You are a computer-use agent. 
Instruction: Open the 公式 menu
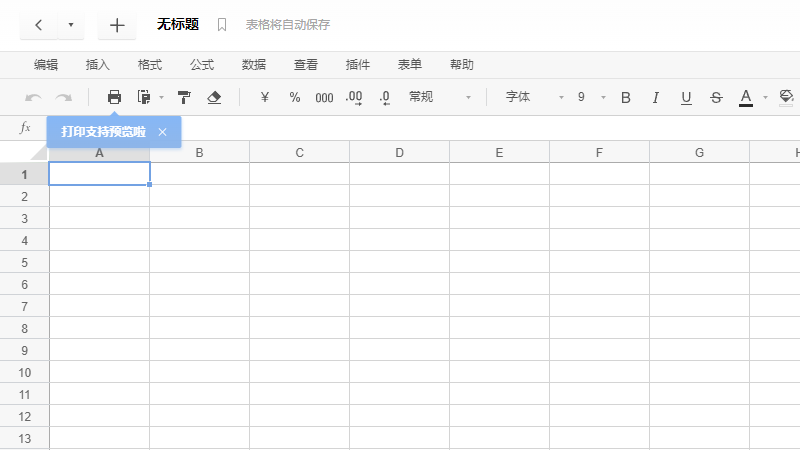pyautogui.click(x=202, y=65)
